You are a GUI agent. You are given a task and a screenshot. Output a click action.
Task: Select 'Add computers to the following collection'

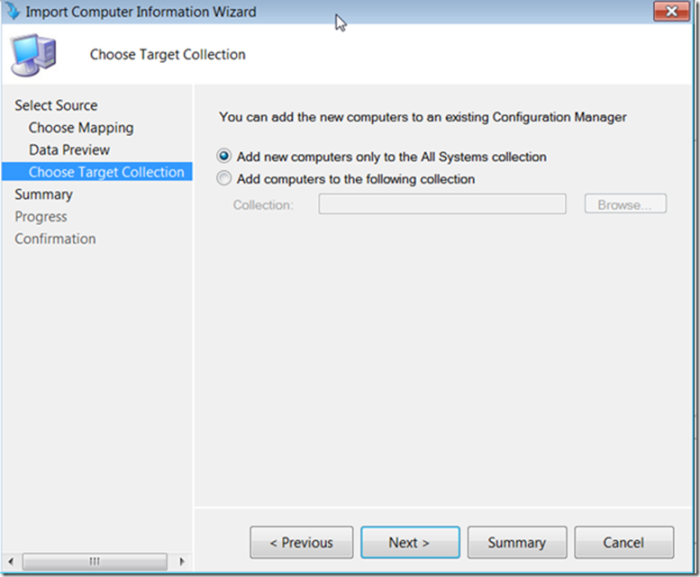tap(224, 179)
